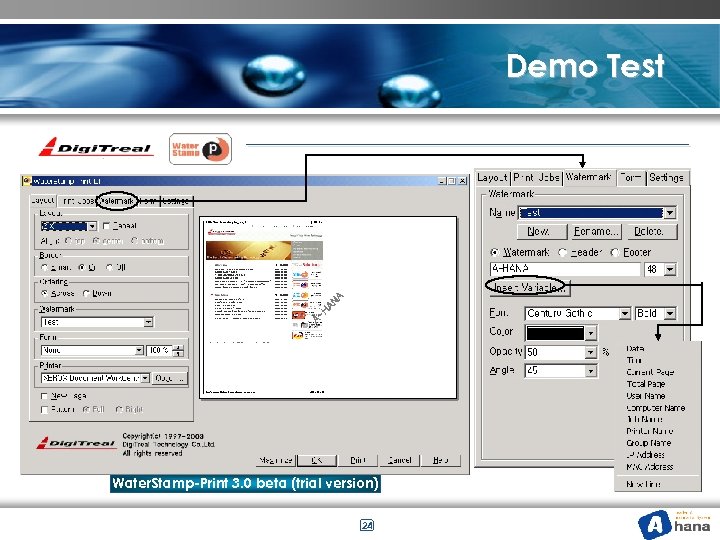Expand the watermark Name dropdown

coord(670,213)
